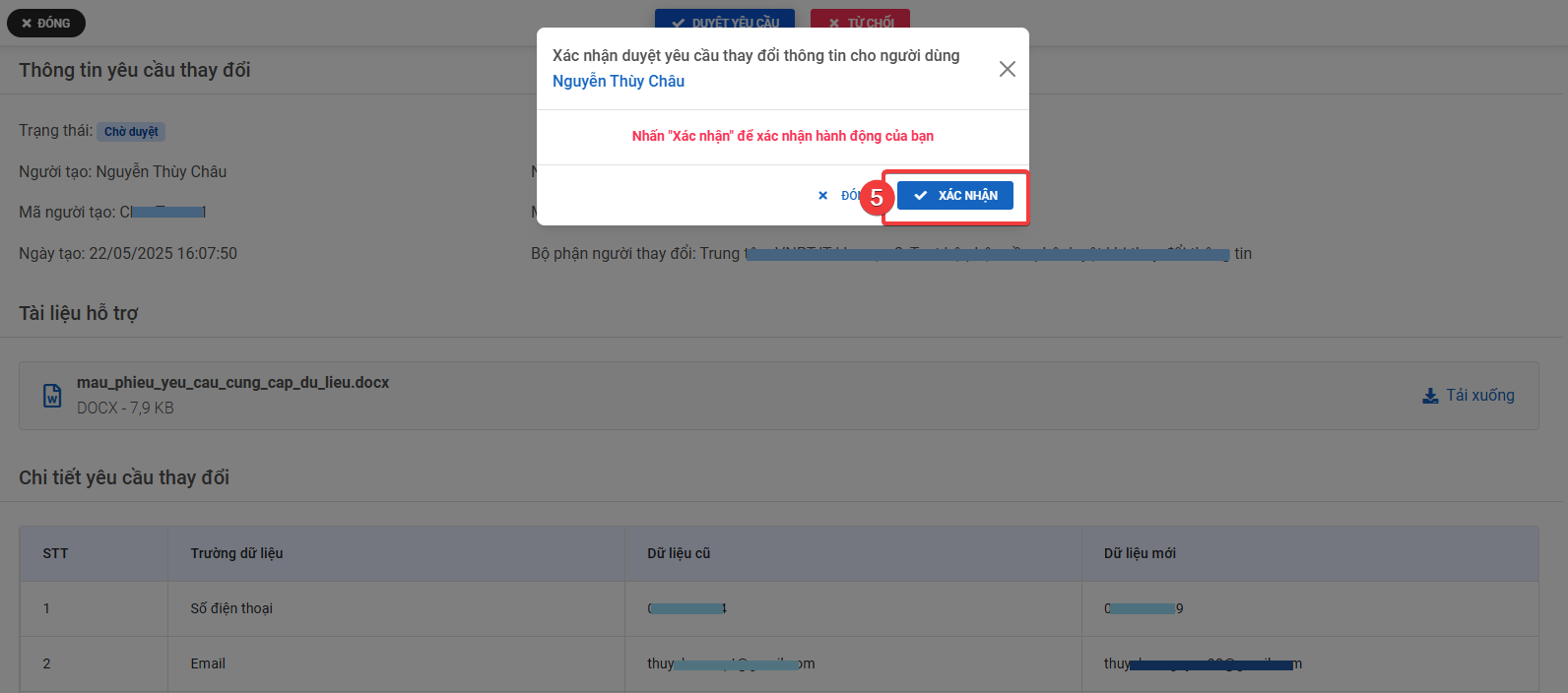
Task: Click the red TỪ CHỐI reject button
Action: (860, 22)
